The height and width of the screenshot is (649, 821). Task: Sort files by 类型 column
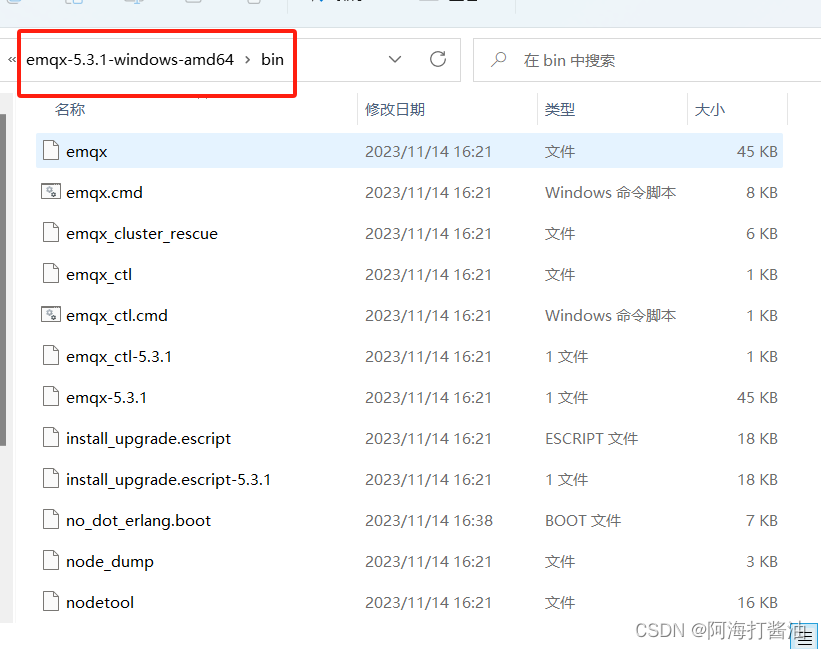560,109
